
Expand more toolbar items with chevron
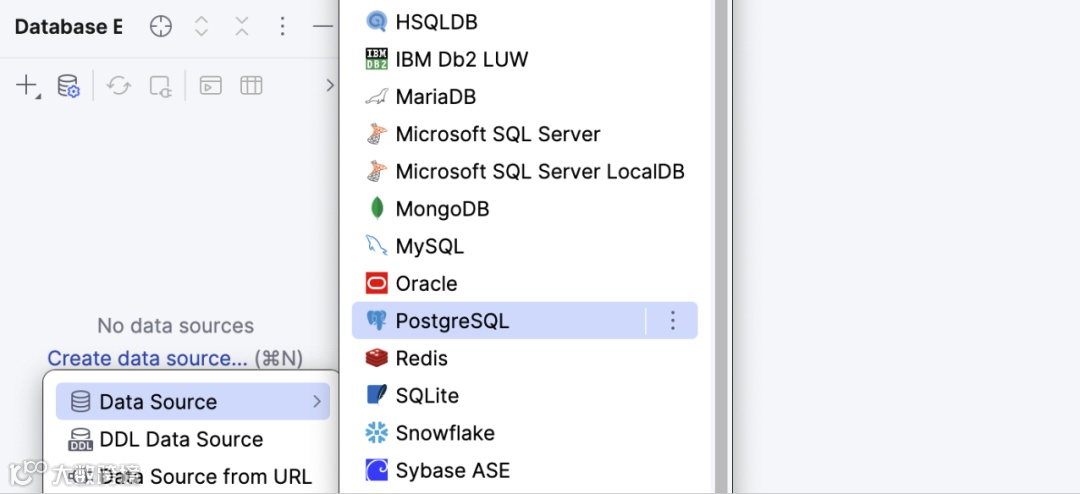click(x=330, y=85)
